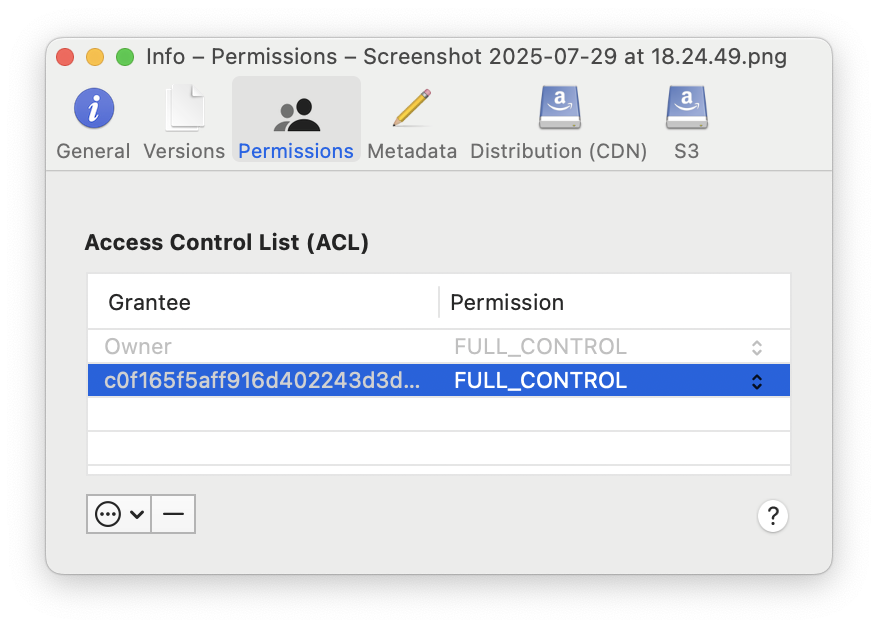Click the Permission column header
This screenshot has width=878, height=628.
click(x=507, y=302)
